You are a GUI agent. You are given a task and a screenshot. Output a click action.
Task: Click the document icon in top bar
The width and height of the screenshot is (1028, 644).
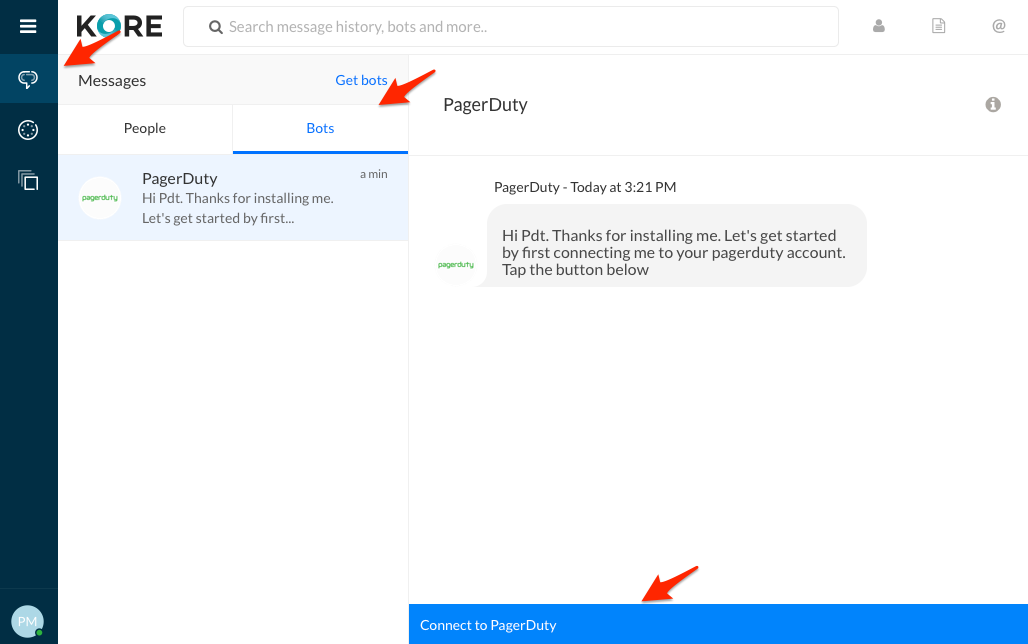[x=938, y=27]
